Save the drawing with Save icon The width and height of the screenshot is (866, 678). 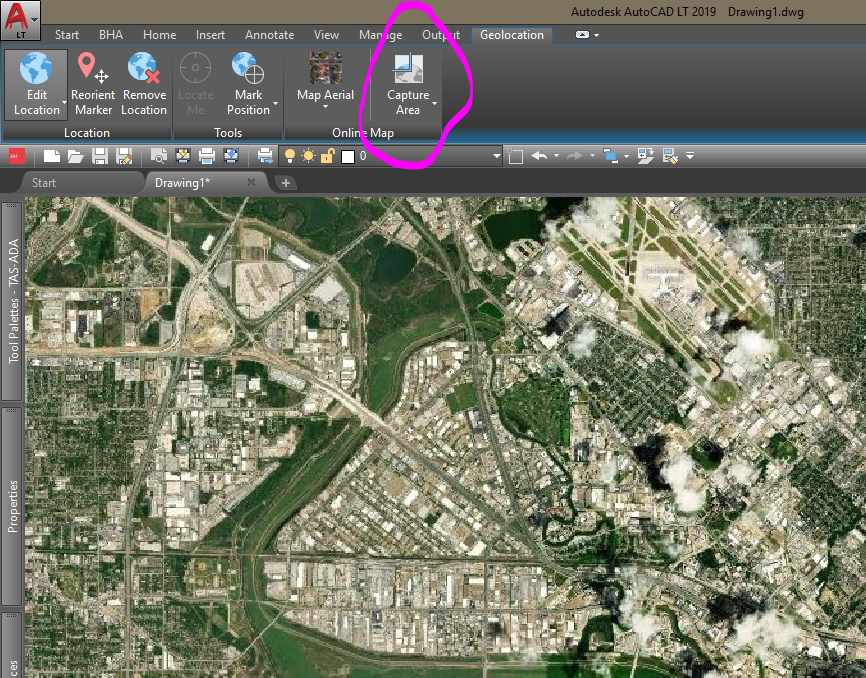click(x=99, y=156)
